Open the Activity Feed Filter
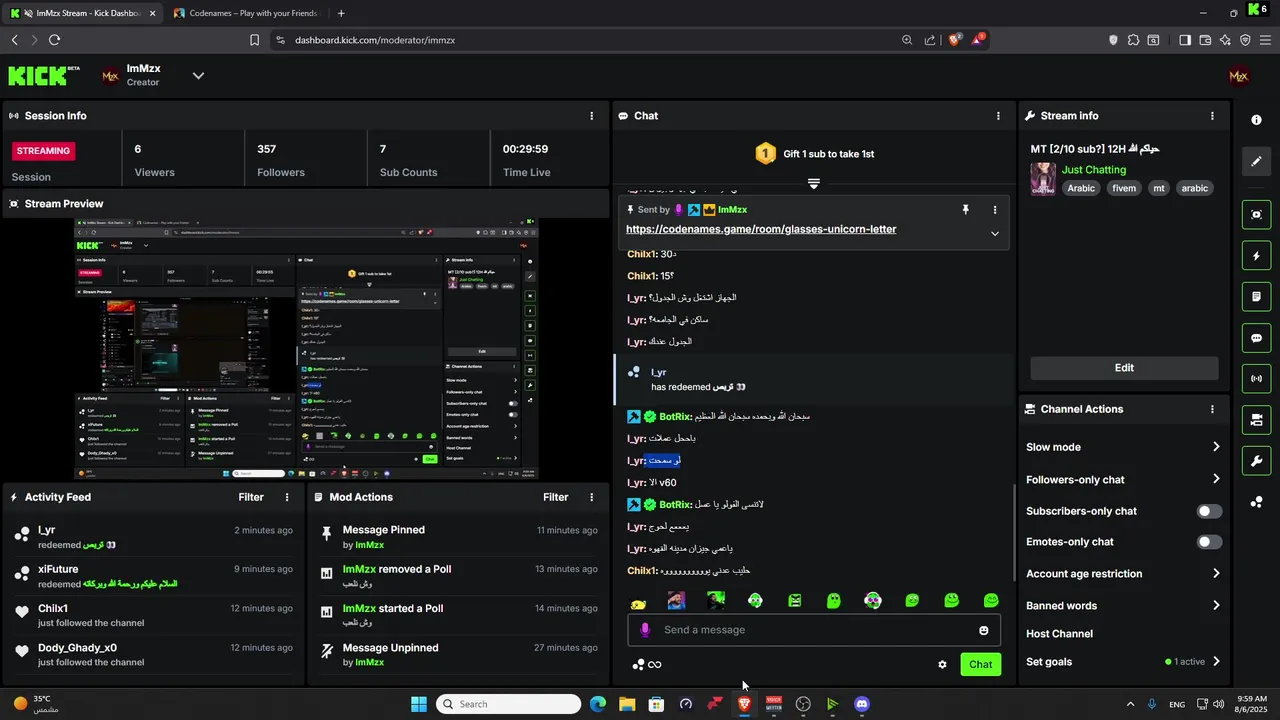This screenshot has width=1280, height=720. click(x=251, y=497)
